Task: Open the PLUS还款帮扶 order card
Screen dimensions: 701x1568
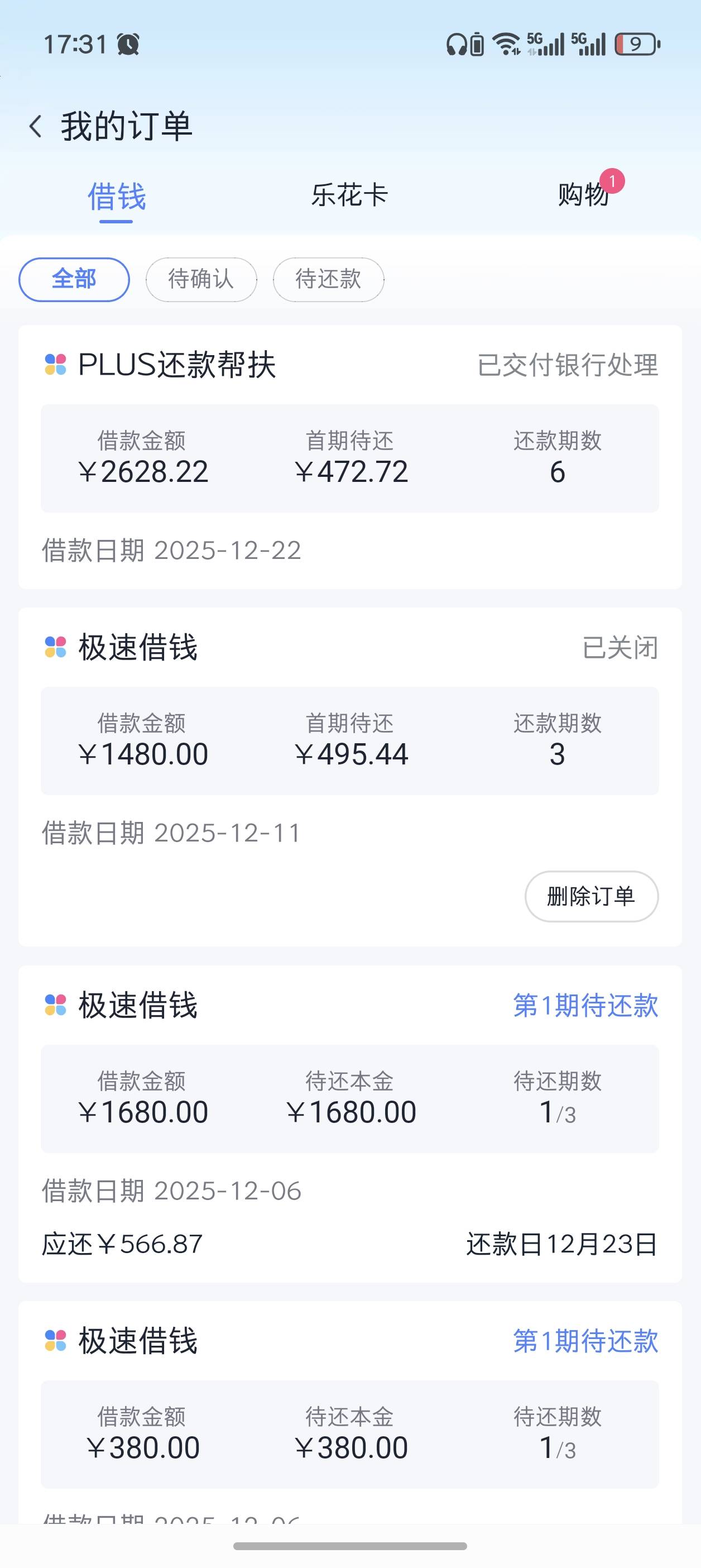Action: click(350, 457)
